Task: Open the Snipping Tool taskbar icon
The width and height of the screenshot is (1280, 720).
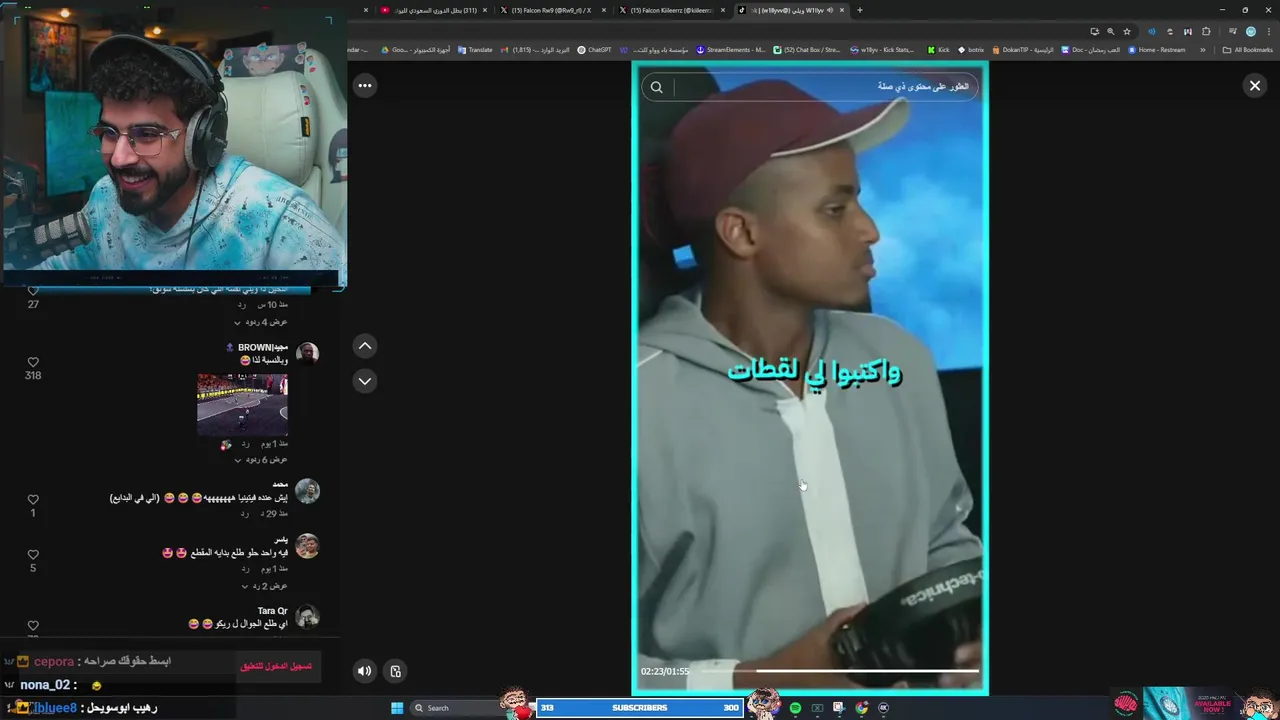Action: [839, 708]
